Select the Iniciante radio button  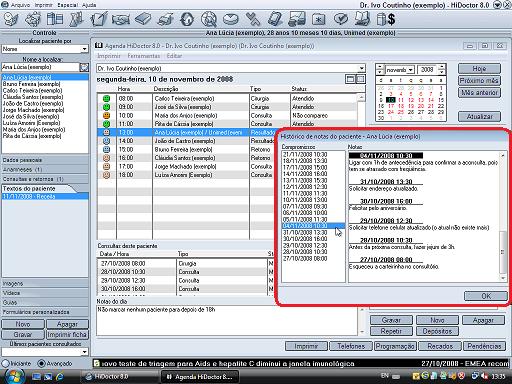(5, 363)
